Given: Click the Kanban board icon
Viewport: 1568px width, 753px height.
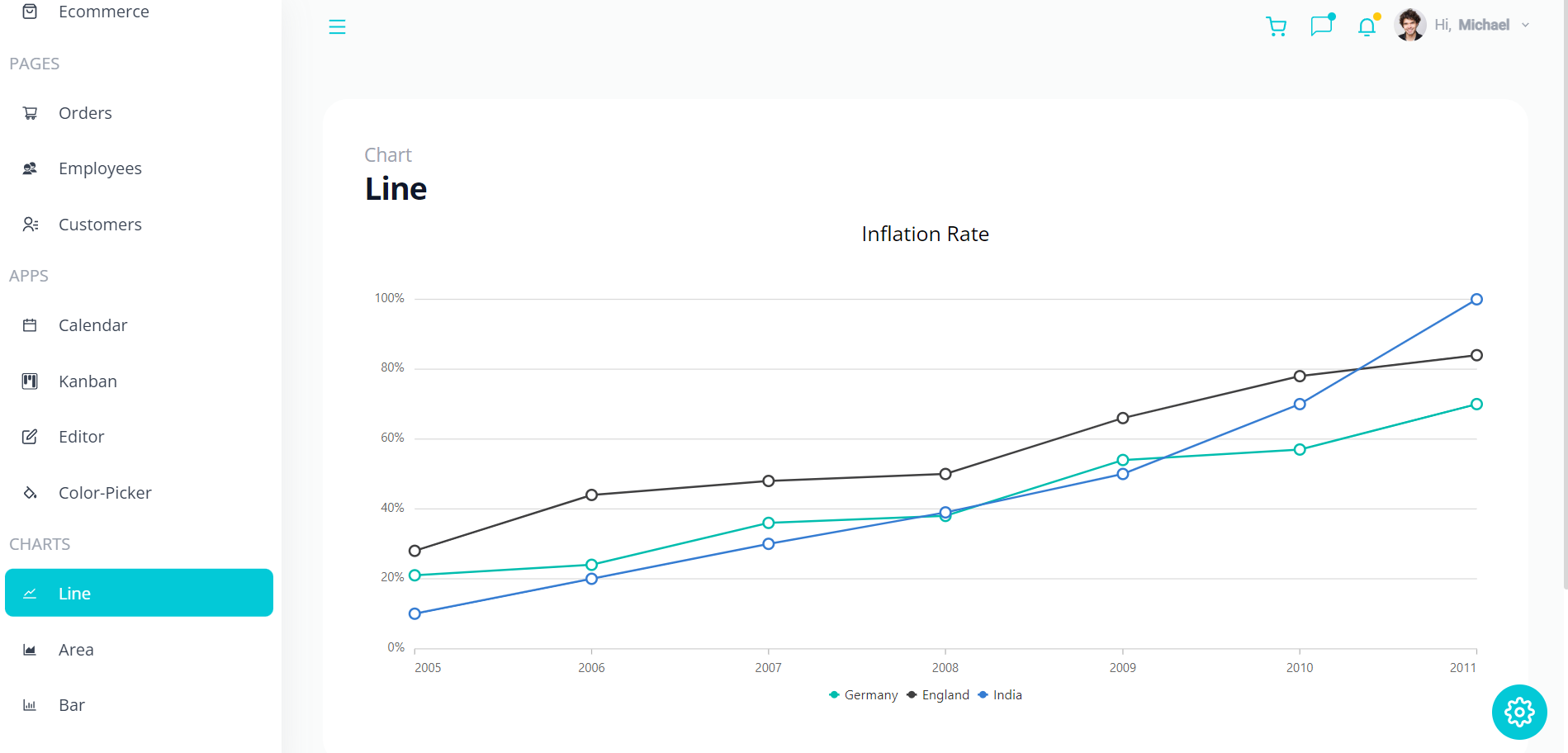Looking at the screenshot, I should click(30, 381).
